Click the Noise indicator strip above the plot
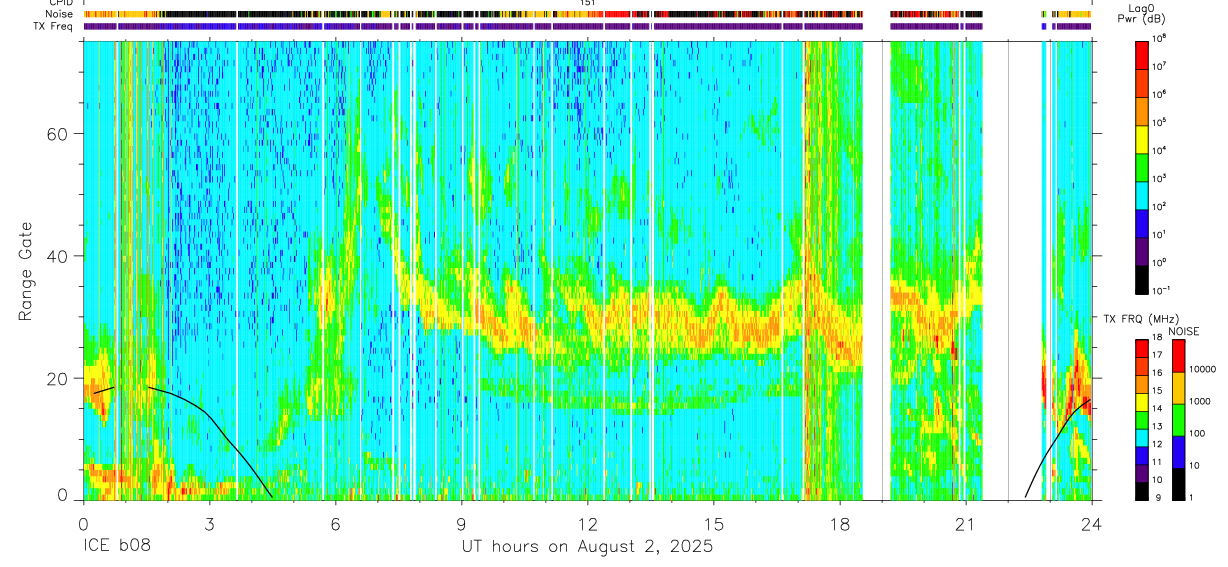 tap(587, 14)
